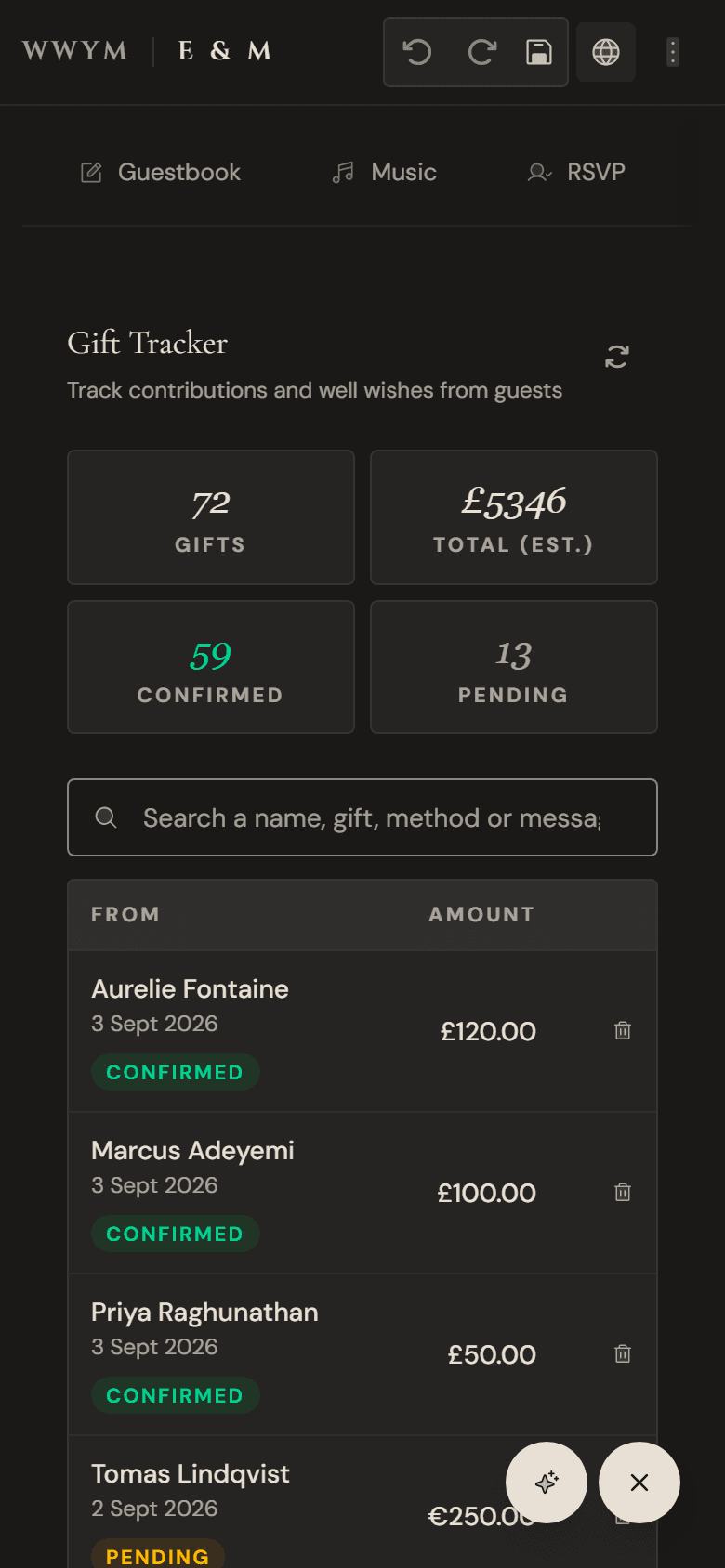Image resolution: width=725 pixels, height=1568 pixels.
Task: Click the WWYM logo link
Action: [75, 51]
